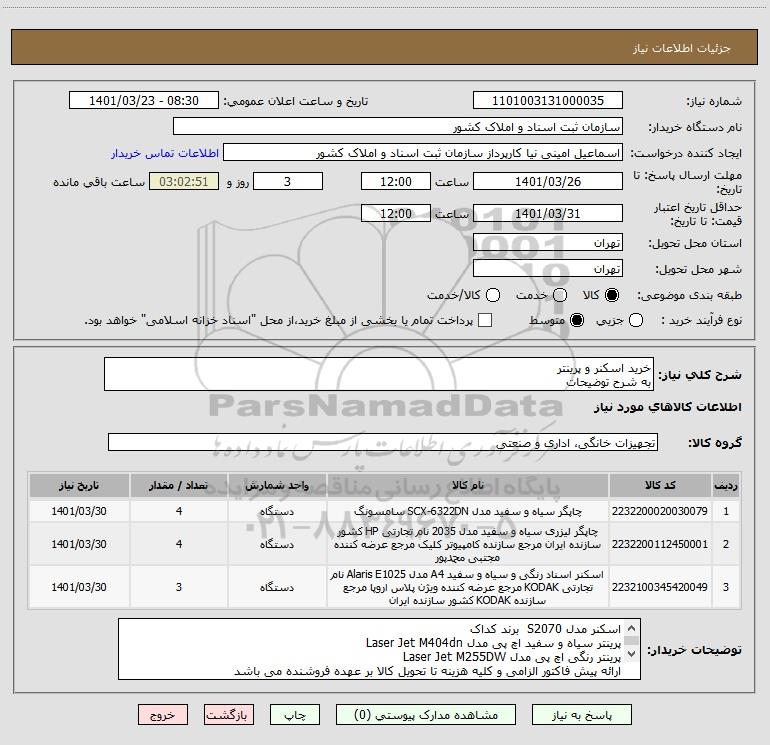Click the price validity date 1401/03/31

tap(548, 213)
